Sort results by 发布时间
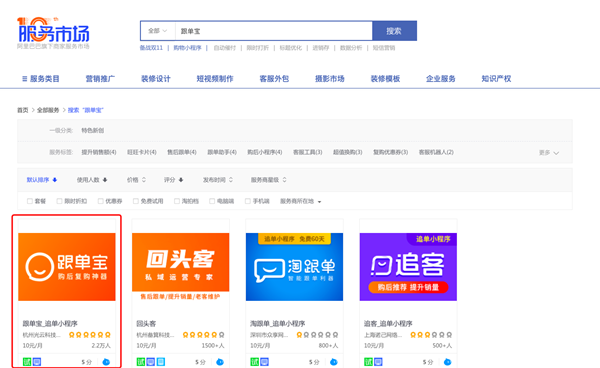 pyautogui.click(x=218, y=180)
